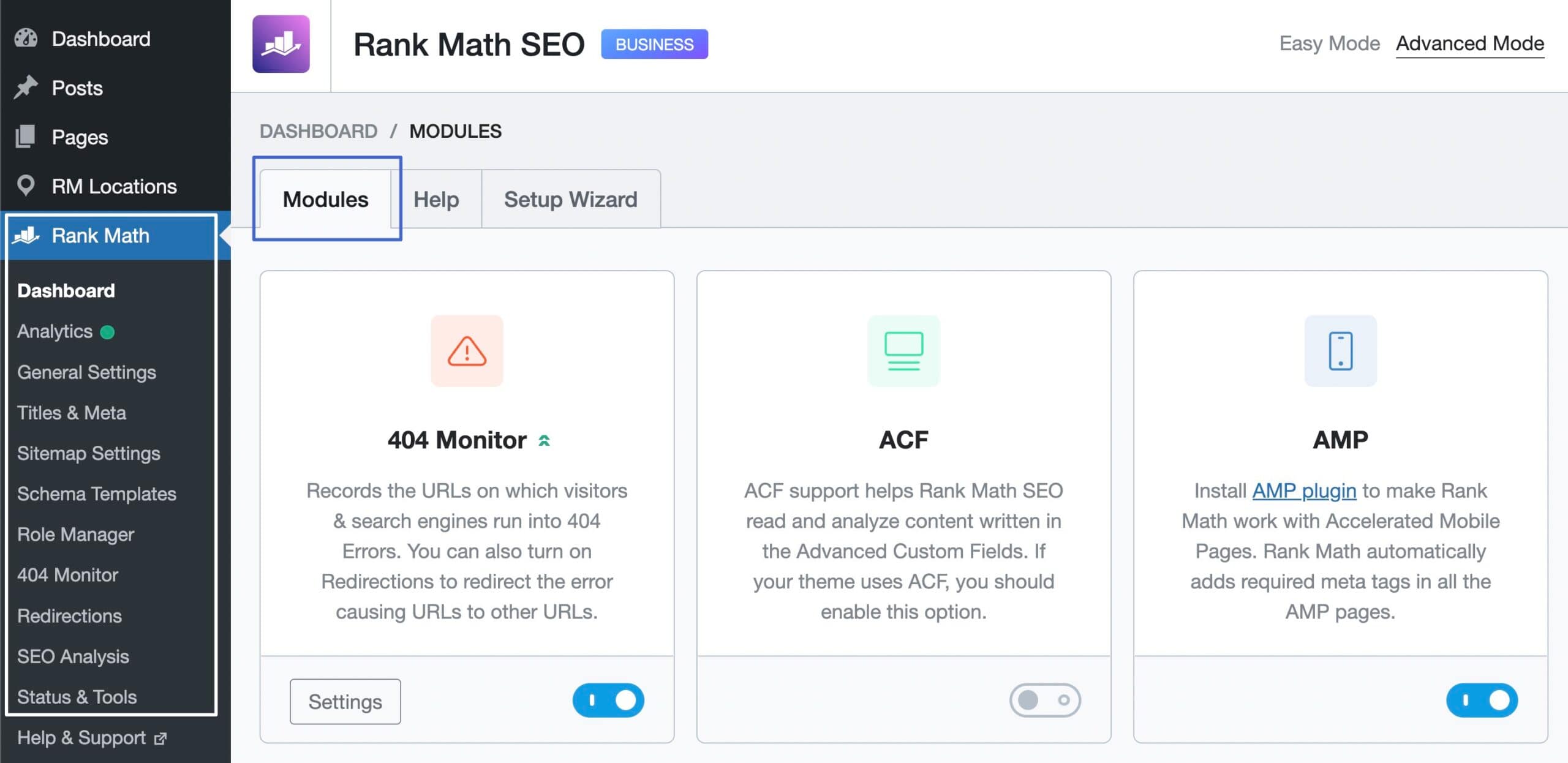Click the AMP plugin link
1568x763 pixels.
[x=1303, y=491]
